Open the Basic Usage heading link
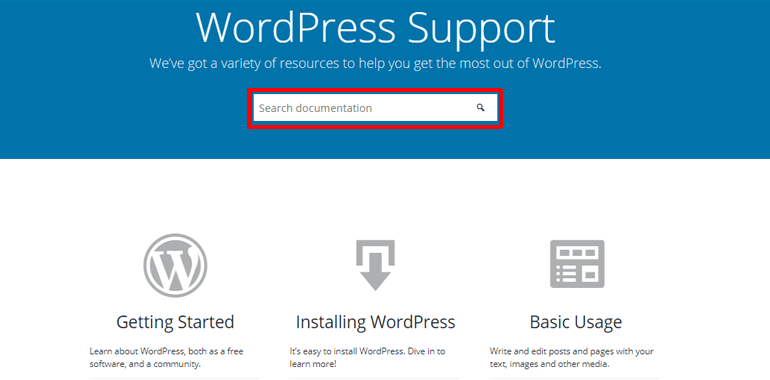770x380 pixels. coord(576,322)
